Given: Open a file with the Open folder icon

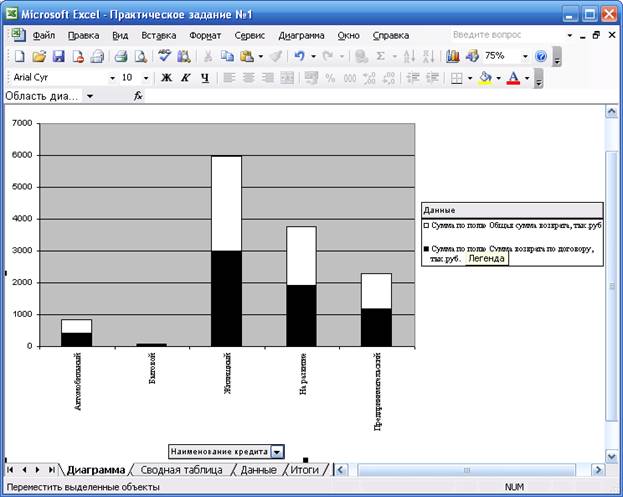Looking at the screenshot, I should (39, 57).
